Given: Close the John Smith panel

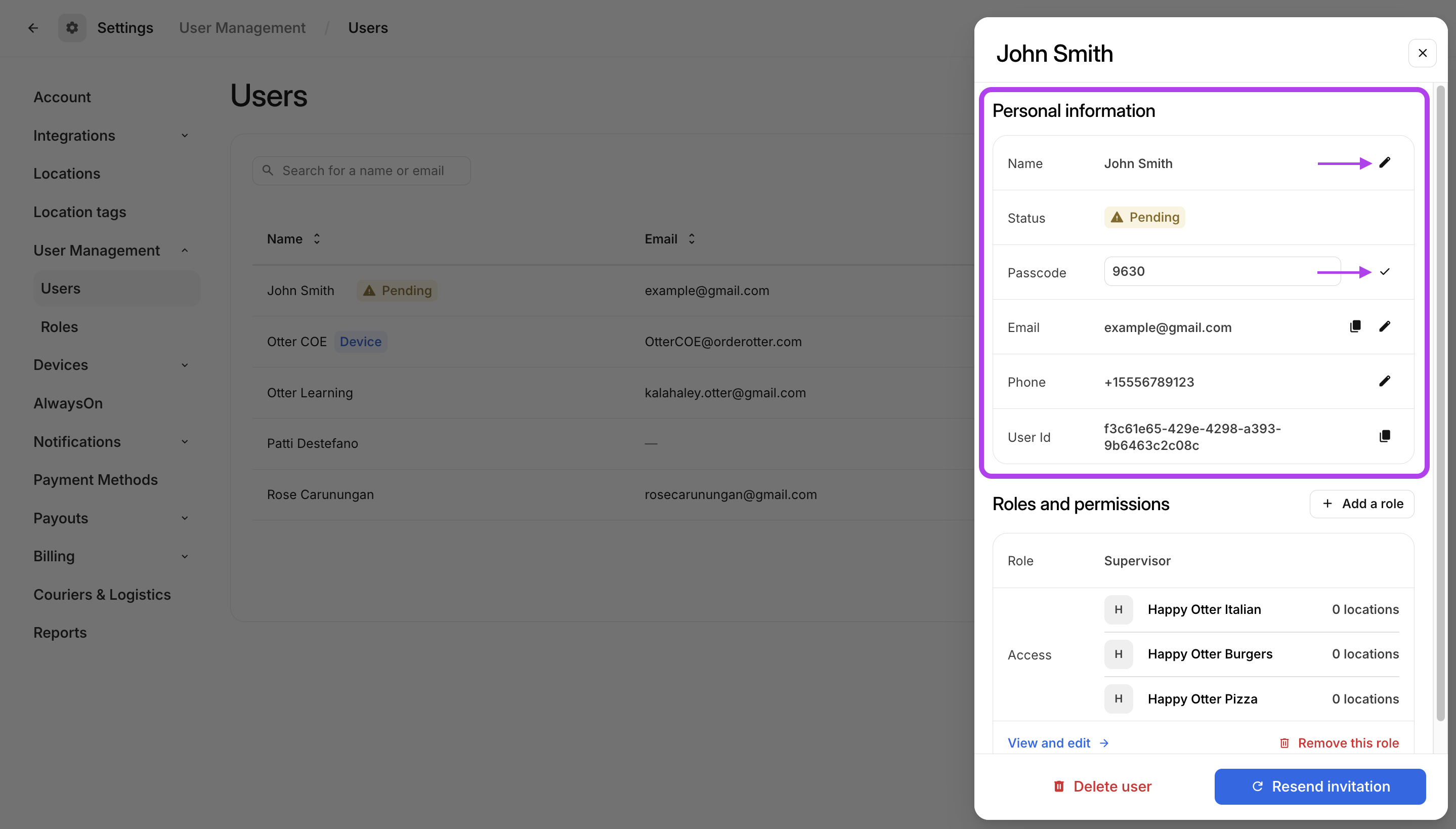Looking at the screenshot, I should [x=1423, y=53].
